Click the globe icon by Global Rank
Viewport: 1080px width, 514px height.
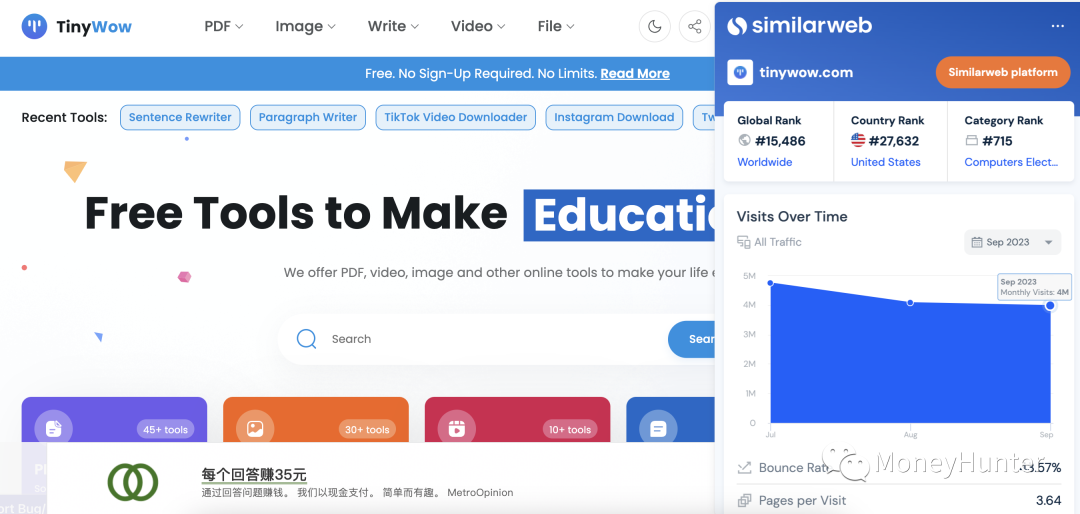tap(744, 141)
